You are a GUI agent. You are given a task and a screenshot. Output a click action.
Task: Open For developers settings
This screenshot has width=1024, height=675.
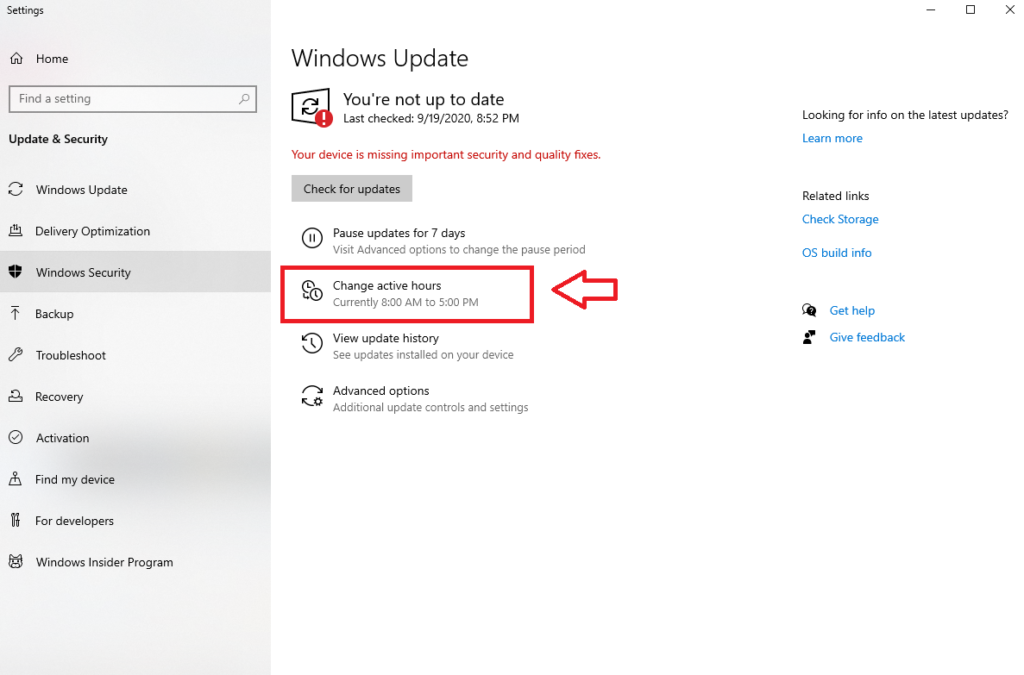click(135, 520)
